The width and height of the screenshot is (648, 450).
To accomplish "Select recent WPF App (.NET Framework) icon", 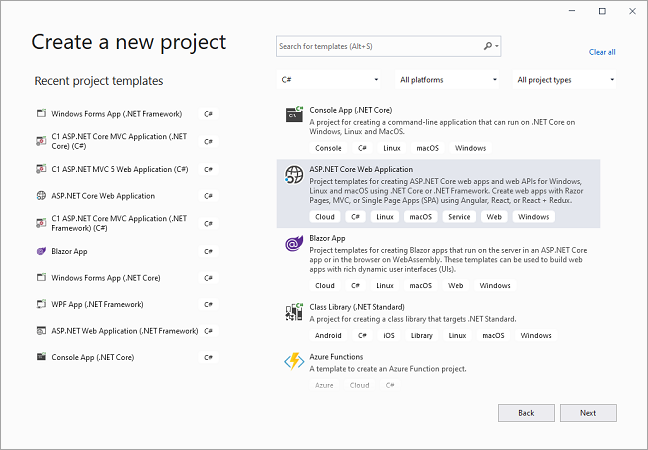I will click(40, 304).
